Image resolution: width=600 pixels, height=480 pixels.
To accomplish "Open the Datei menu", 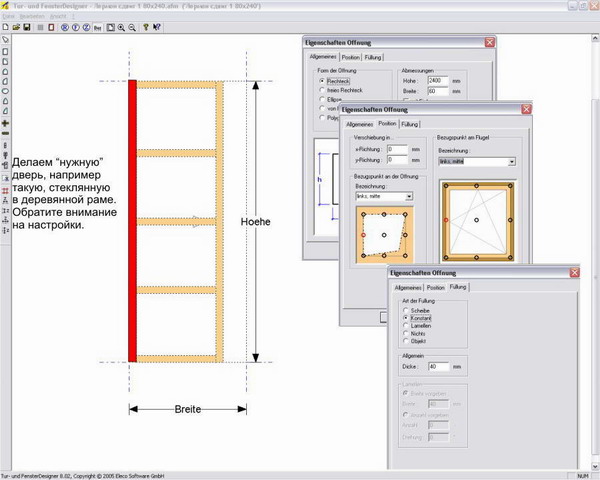I will click(x=9, y=17).
